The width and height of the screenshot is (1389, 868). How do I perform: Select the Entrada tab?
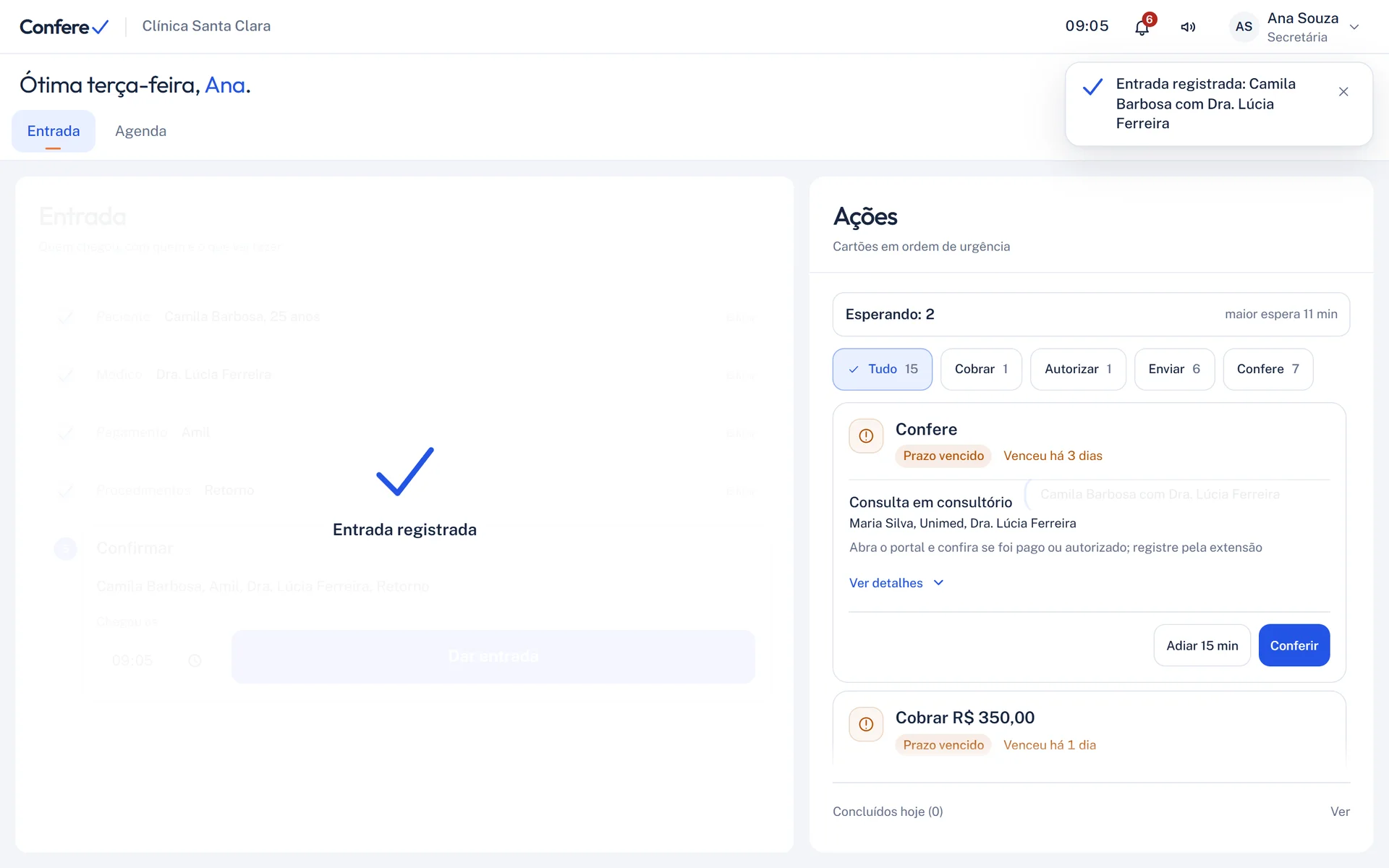54,131
